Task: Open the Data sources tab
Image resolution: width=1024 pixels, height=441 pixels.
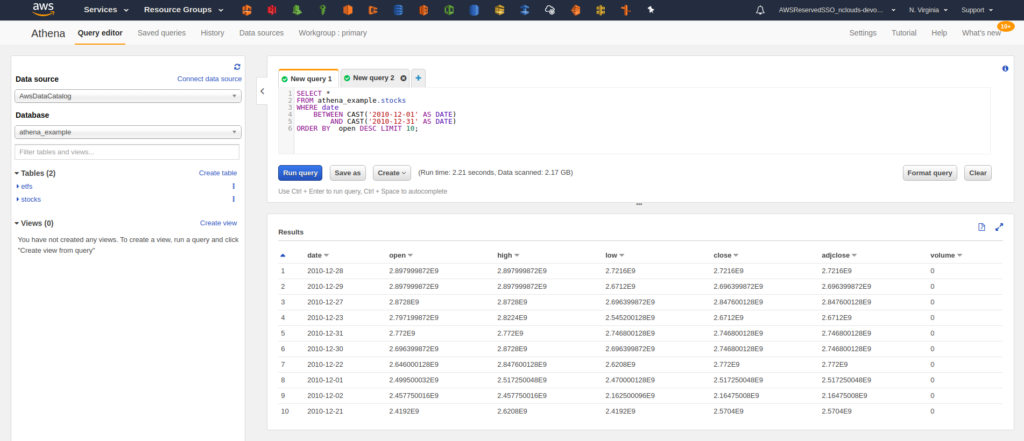Action: coord(261,33)
